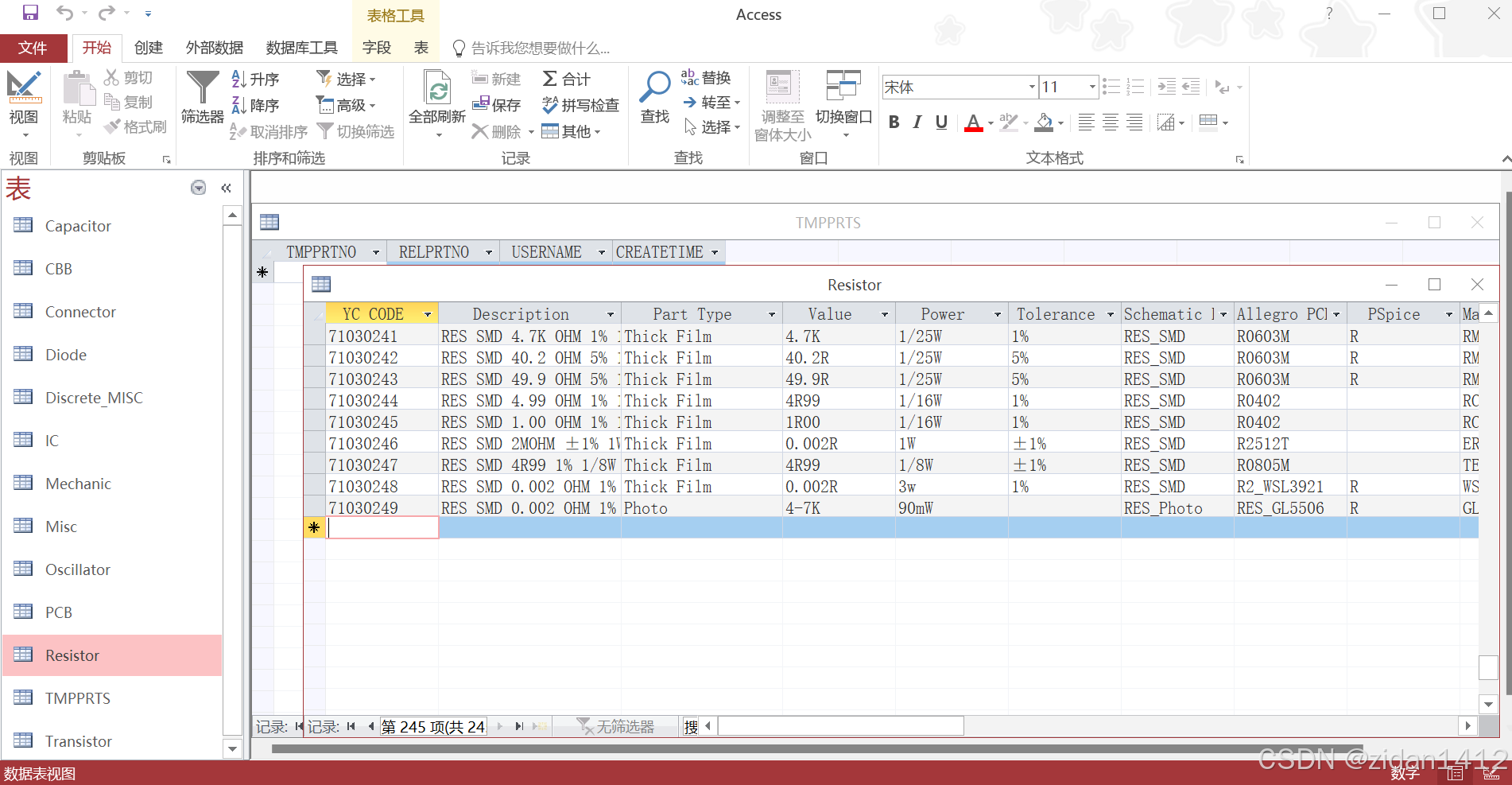This screenshot has width=1512, height=785.
Task: Open YC CODE column filter dropdown
Action: [428, 314]
